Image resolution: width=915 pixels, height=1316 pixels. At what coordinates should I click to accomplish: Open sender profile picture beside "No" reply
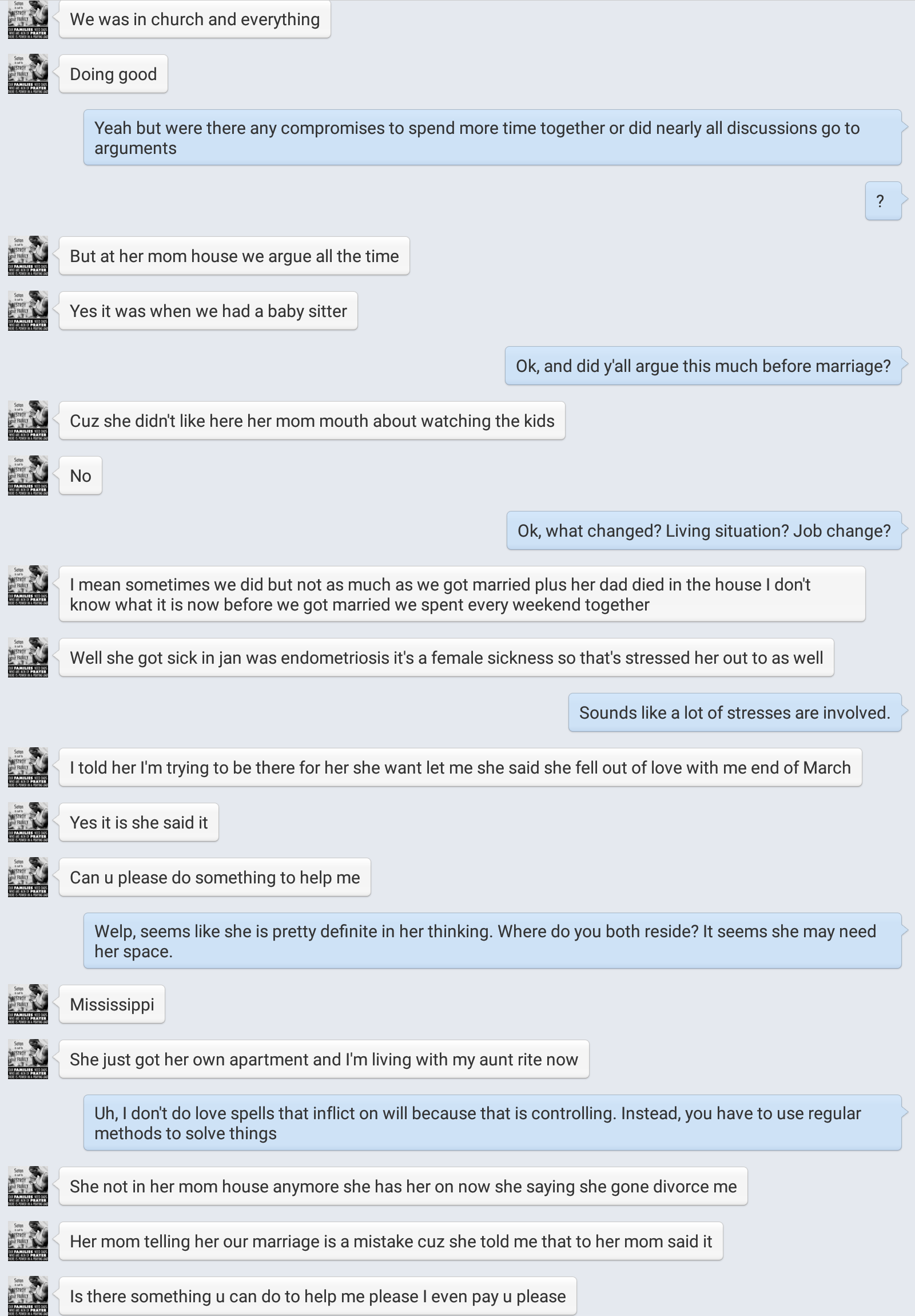(28, 475)
